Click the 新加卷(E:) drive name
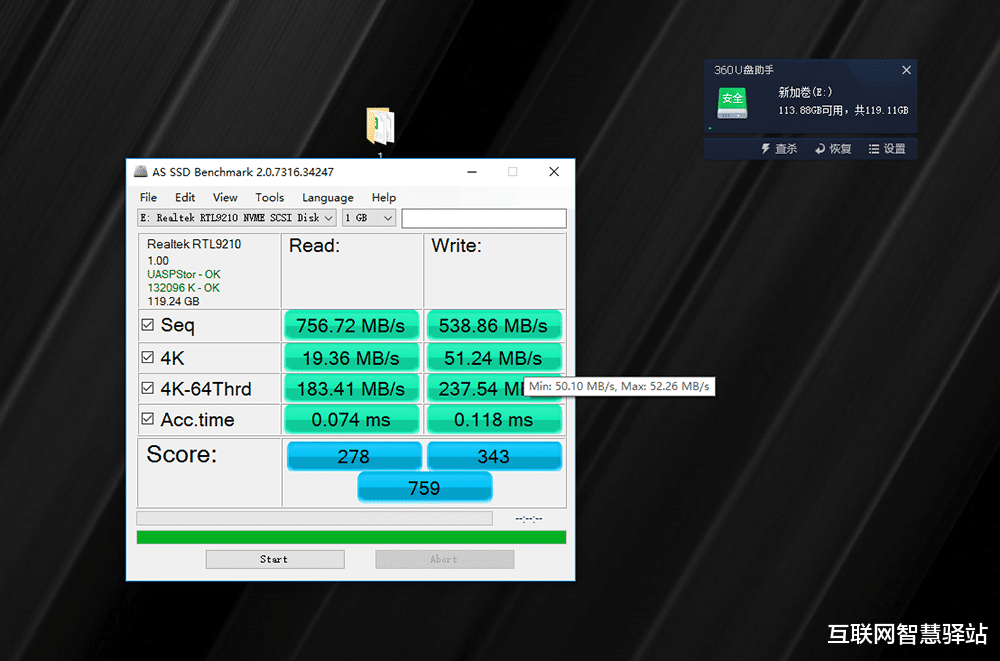This screenshot has height=661, width=1000. [805, 93]
